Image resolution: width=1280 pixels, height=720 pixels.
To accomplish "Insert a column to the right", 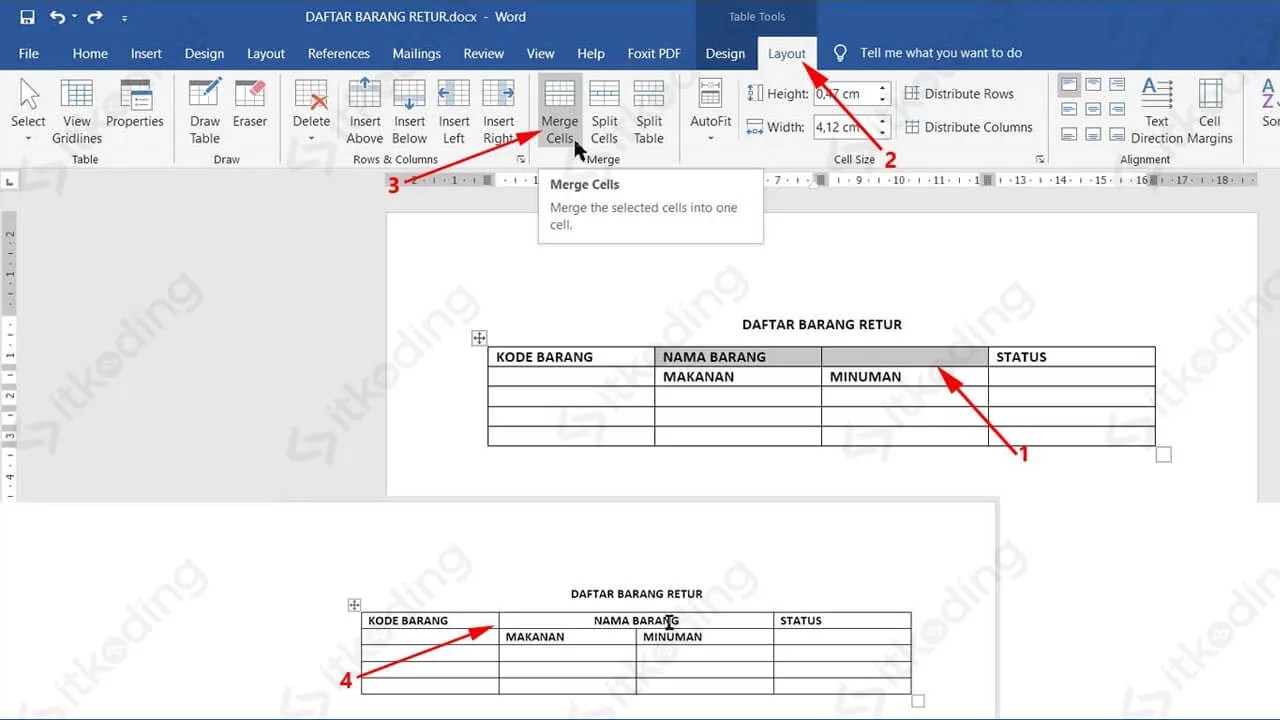I will pos(498,112).
